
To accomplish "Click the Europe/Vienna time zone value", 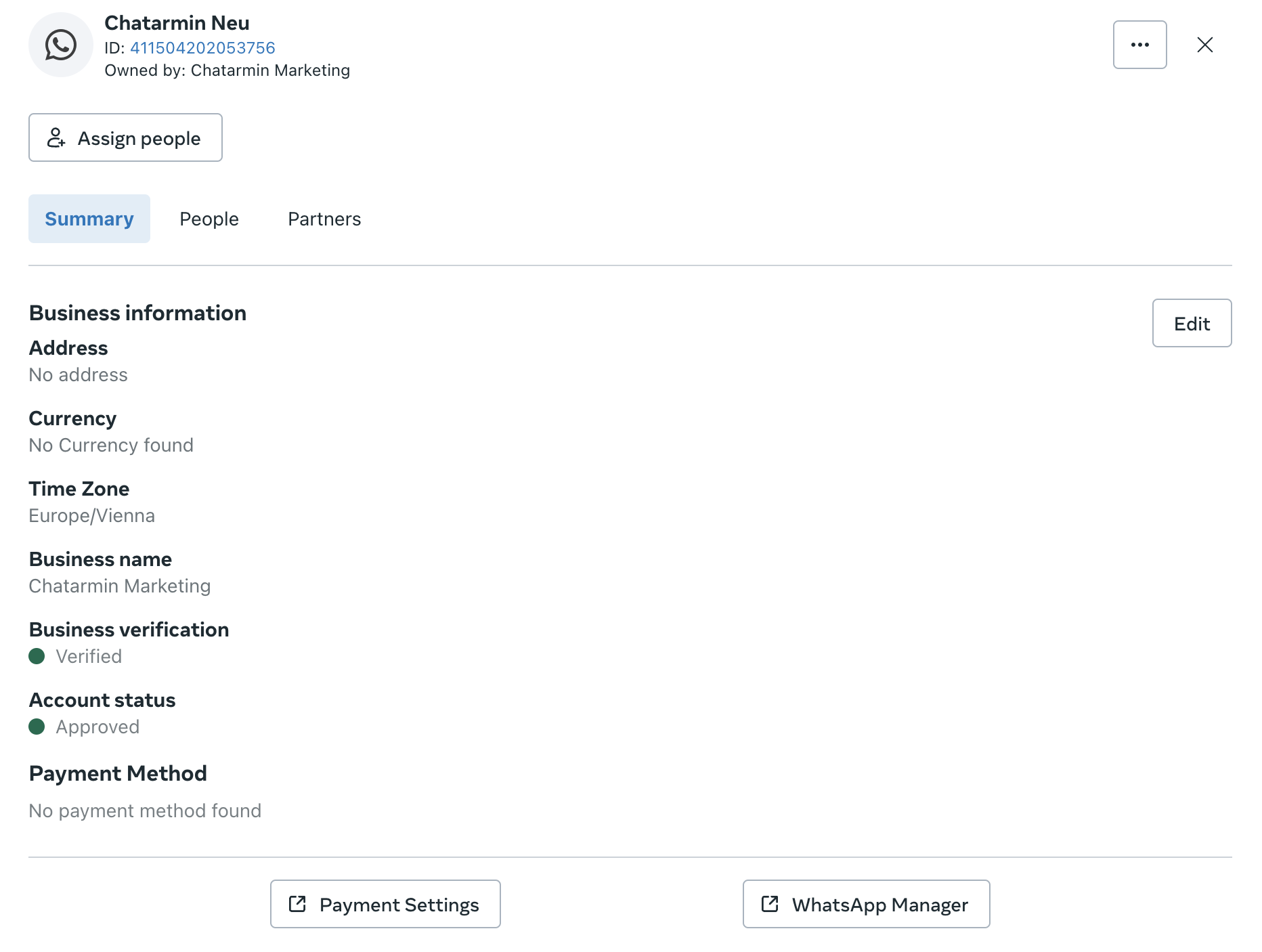I will coord(91,516).
